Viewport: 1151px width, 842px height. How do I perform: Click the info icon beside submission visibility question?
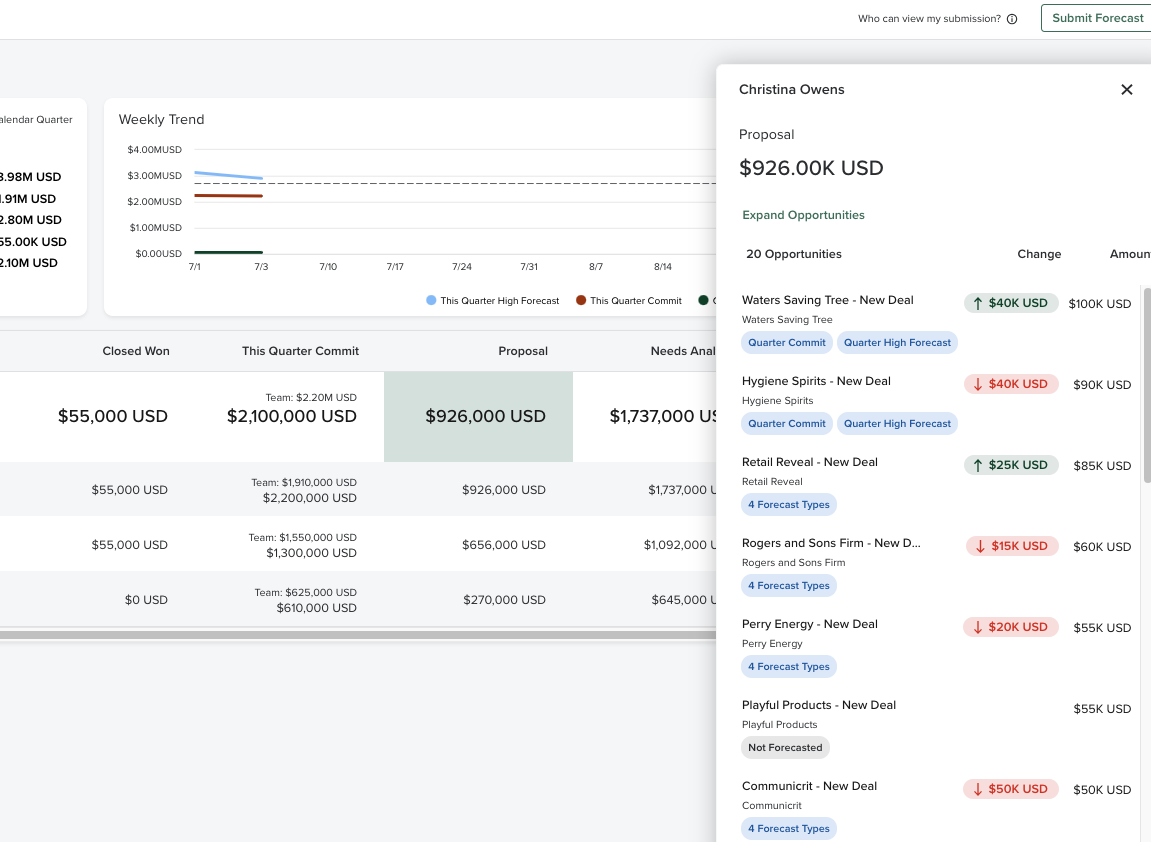tap(1012, 19)
